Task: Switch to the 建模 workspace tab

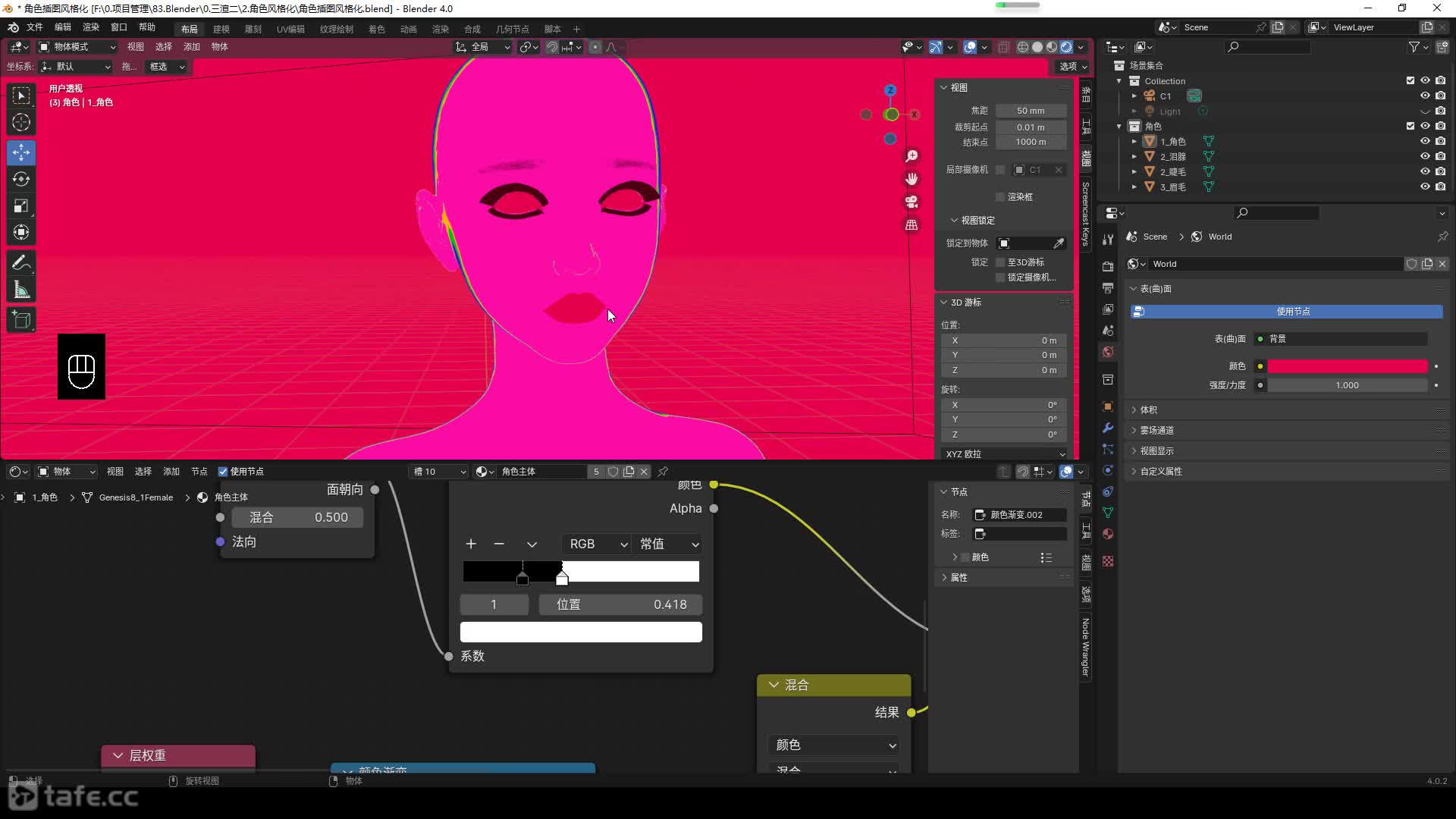Action: click(221, 29)
